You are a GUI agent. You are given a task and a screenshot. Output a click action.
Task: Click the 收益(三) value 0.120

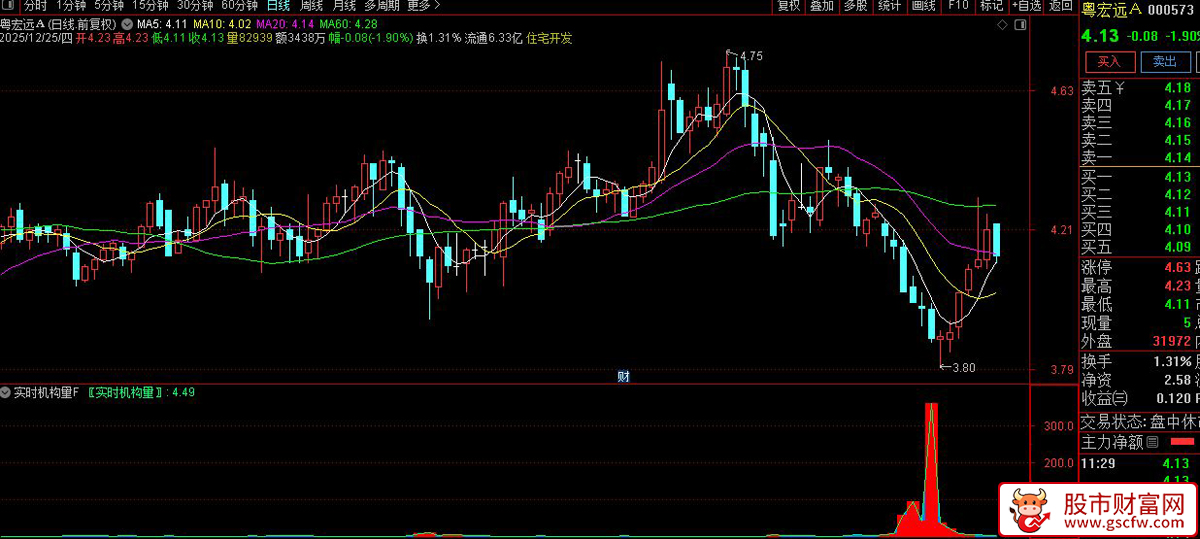click(1172, 399)
